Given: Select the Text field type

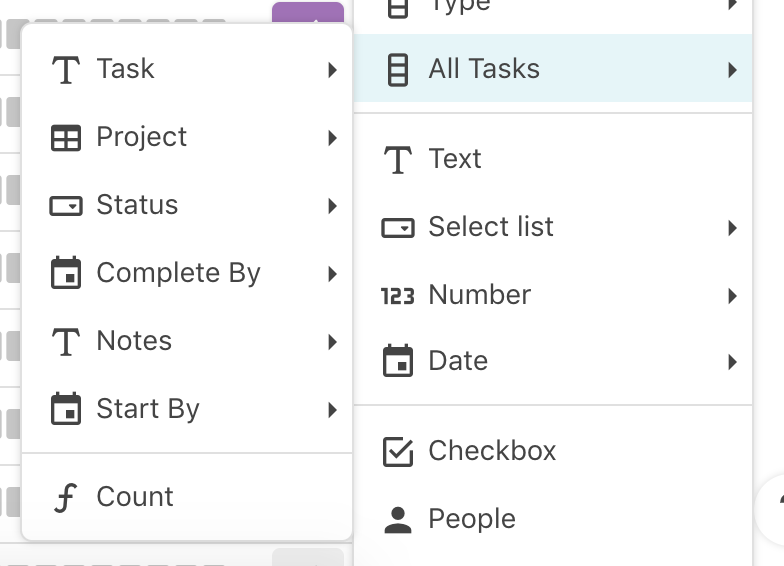Looking at the screenshot, I should (x=553, y=160).
